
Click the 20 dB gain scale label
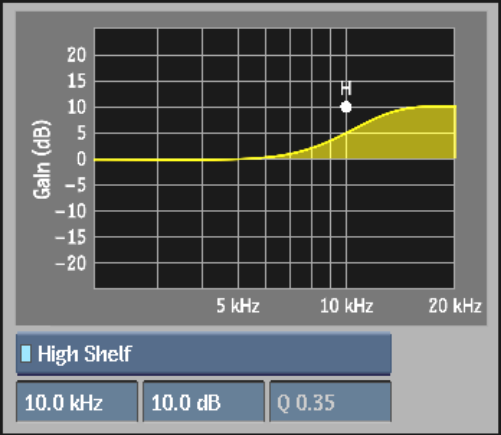[x=76, y=55]
